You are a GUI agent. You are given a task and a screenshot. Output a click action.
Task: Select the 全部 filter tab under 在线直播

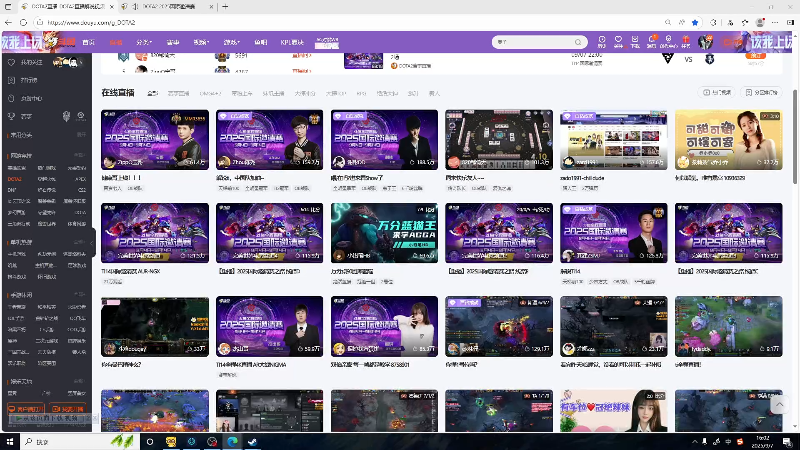click(152, 93)
